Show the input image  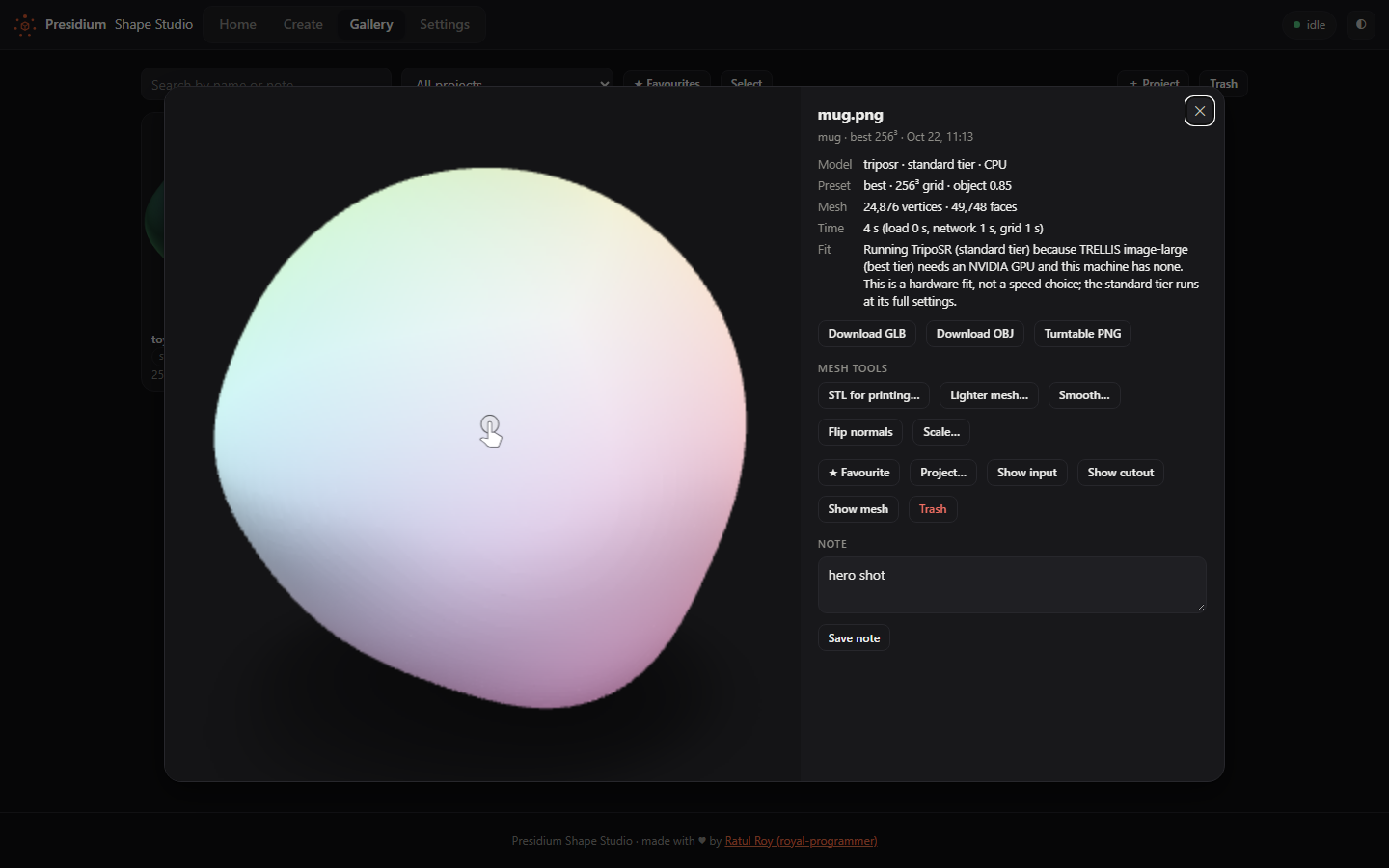(x=1027, y=473)
